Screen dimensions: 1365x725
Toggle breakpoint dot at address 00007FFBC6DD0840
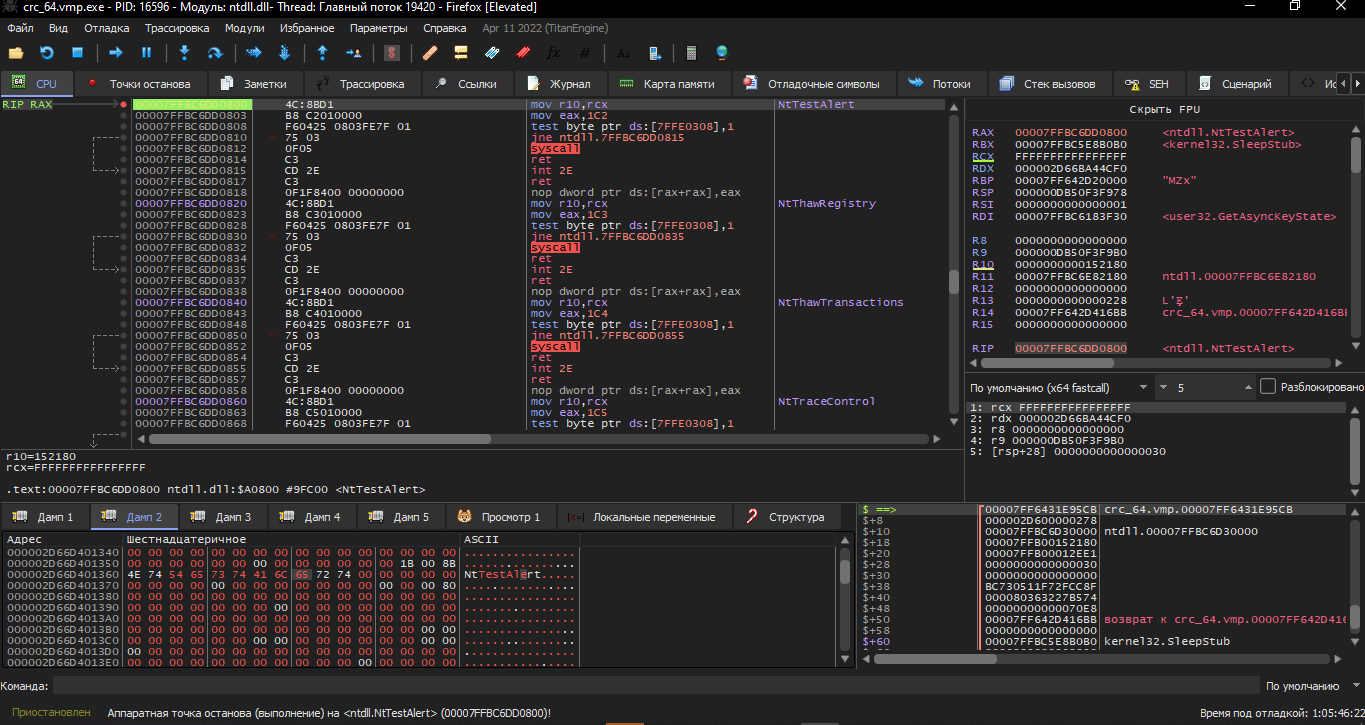pyautogui.click(x=124, y=302)
